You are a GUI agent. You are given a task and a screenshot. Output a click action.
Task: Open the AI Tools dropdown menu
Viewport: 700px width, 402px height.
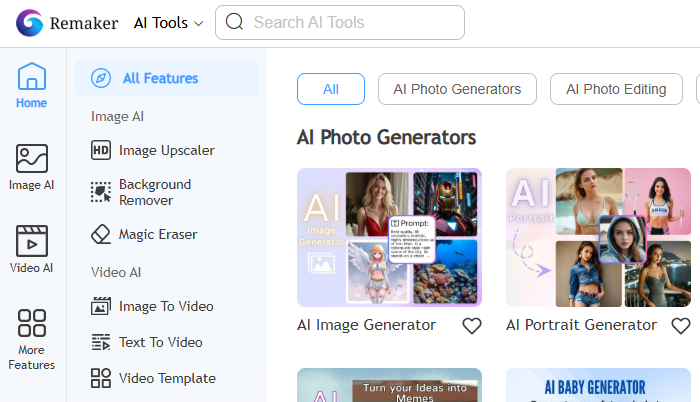168,23
